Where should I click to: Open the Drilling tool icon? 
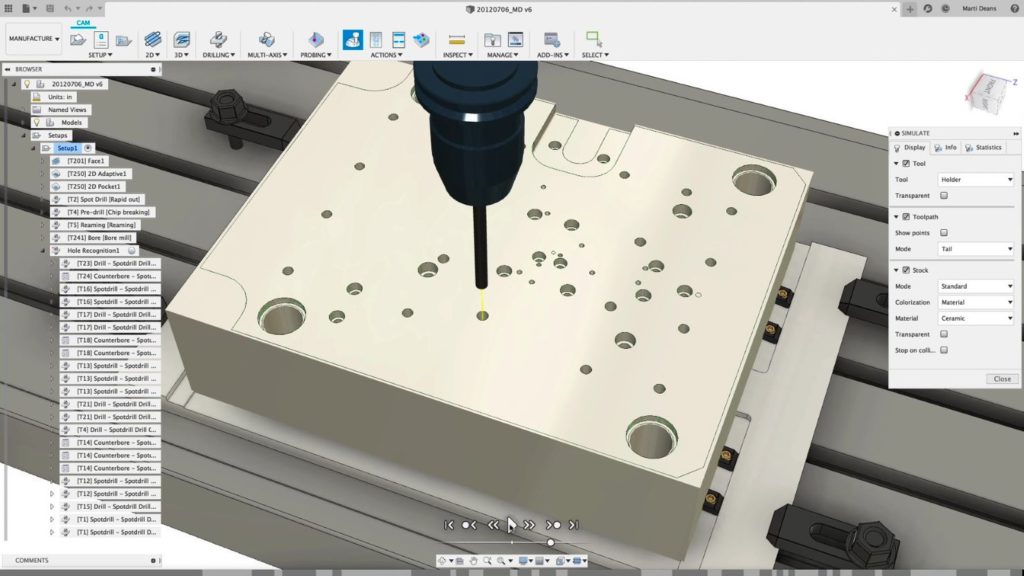(x=217, y=39)
